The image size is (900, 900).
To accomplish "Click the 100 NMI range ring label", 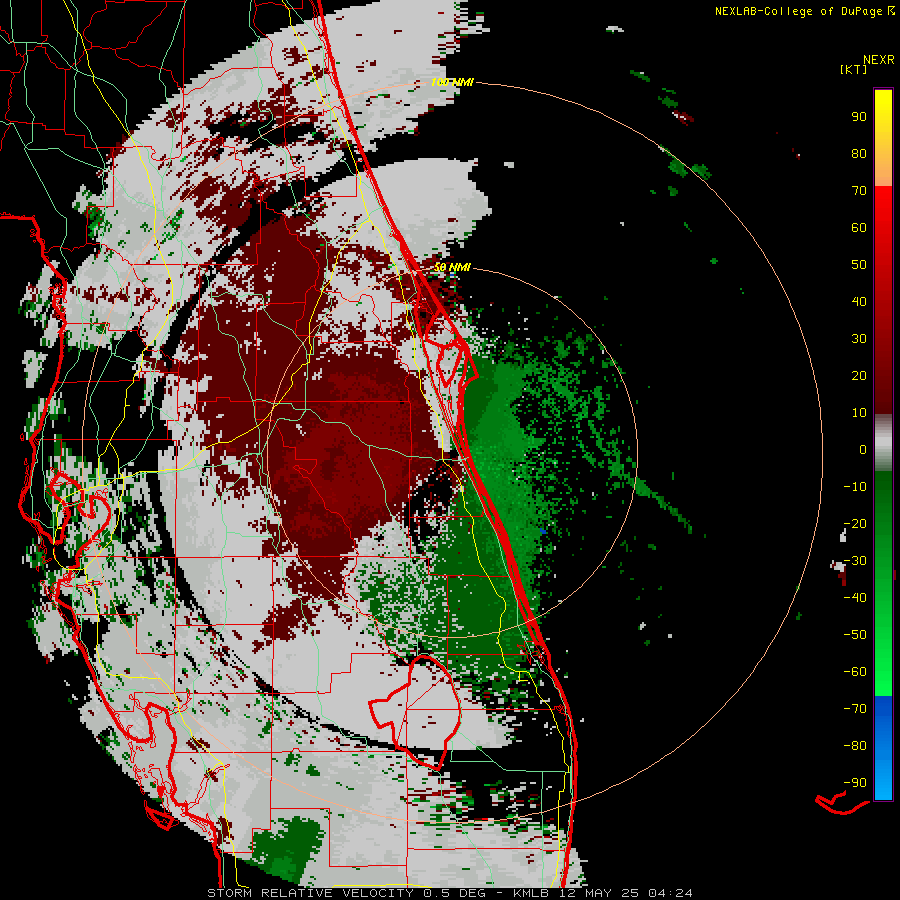I will [452, 82].
